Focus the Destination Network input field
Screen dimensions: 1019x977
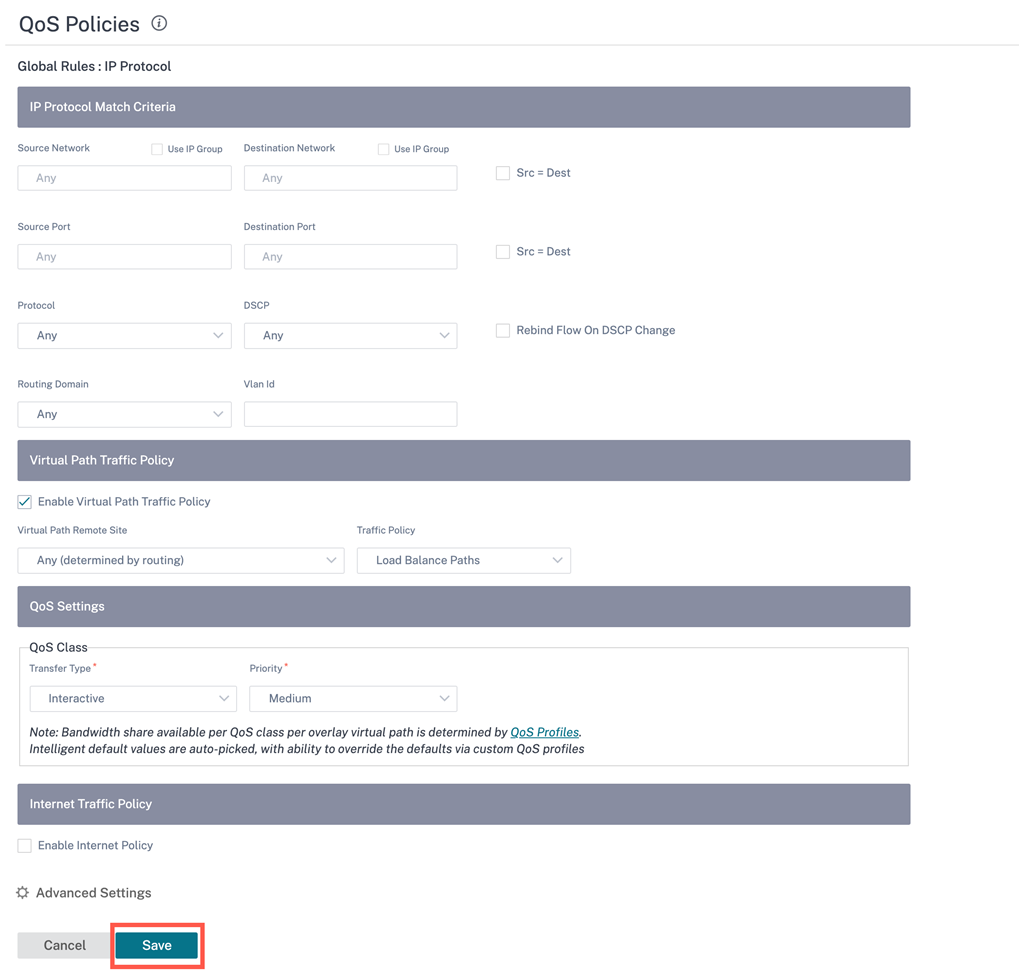350,178
